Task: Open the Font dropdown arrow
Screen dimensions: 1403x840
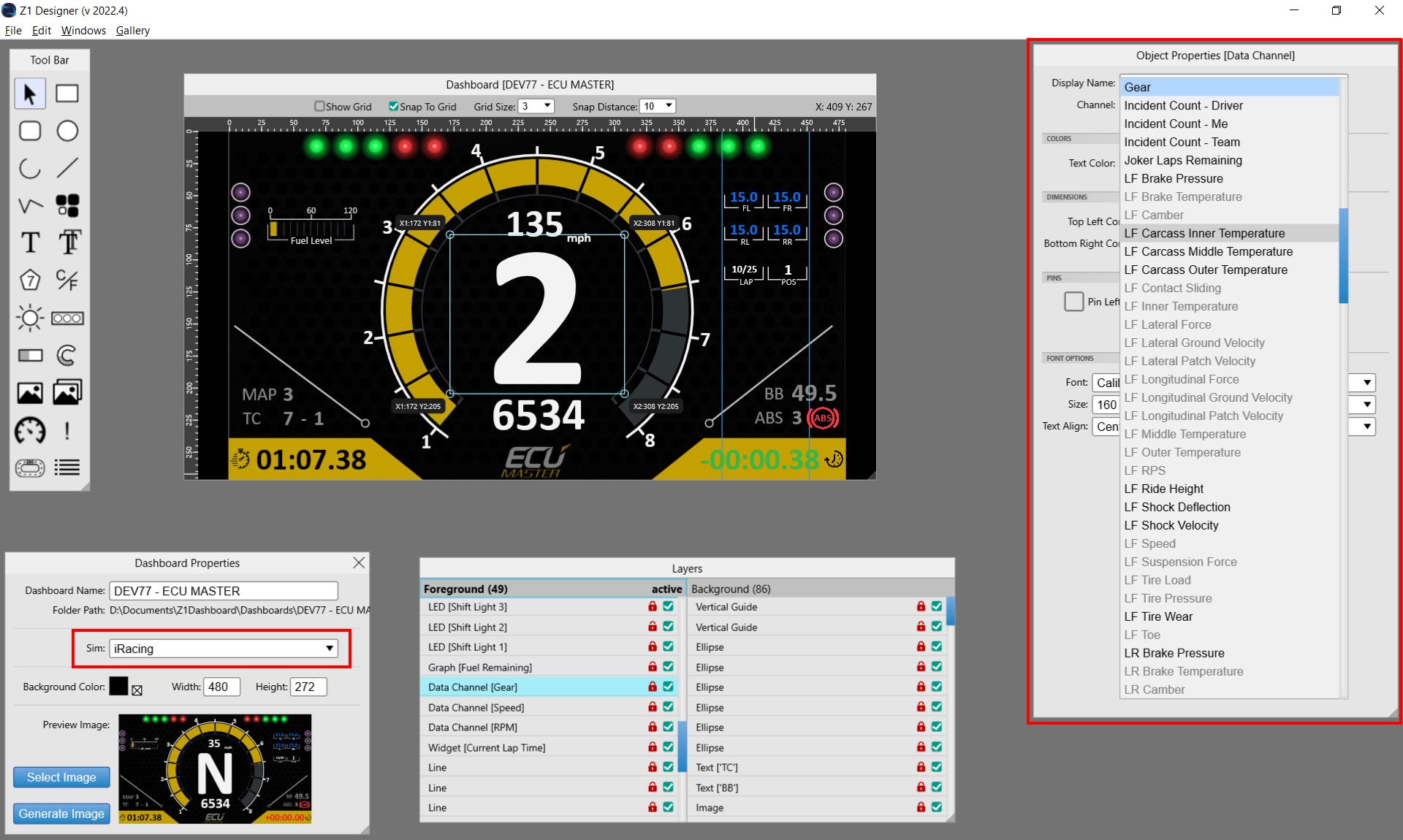Action: 1367,383
